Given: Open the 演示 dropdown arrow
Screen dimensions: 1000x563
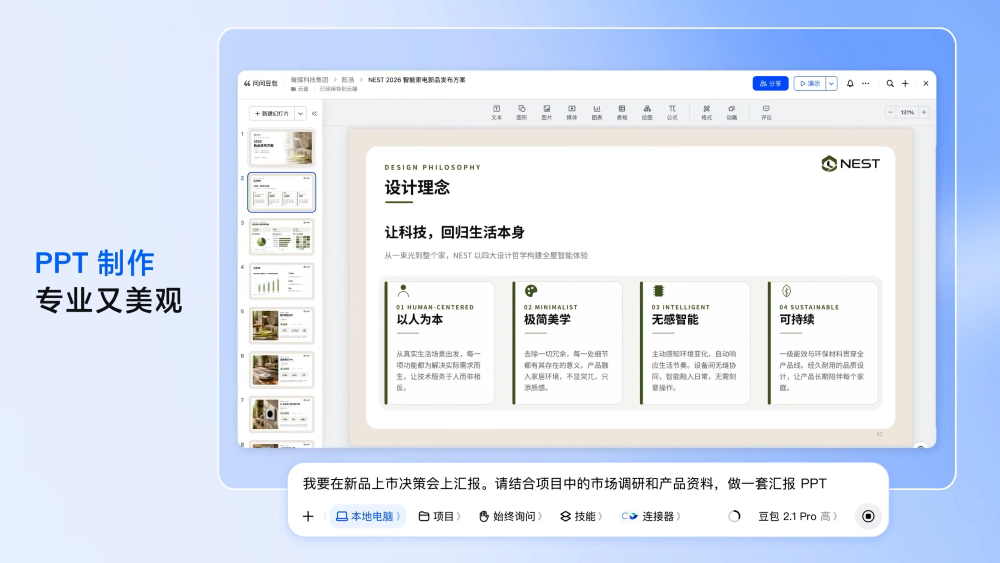Looking at the screenshot, I should pos(832,84).
